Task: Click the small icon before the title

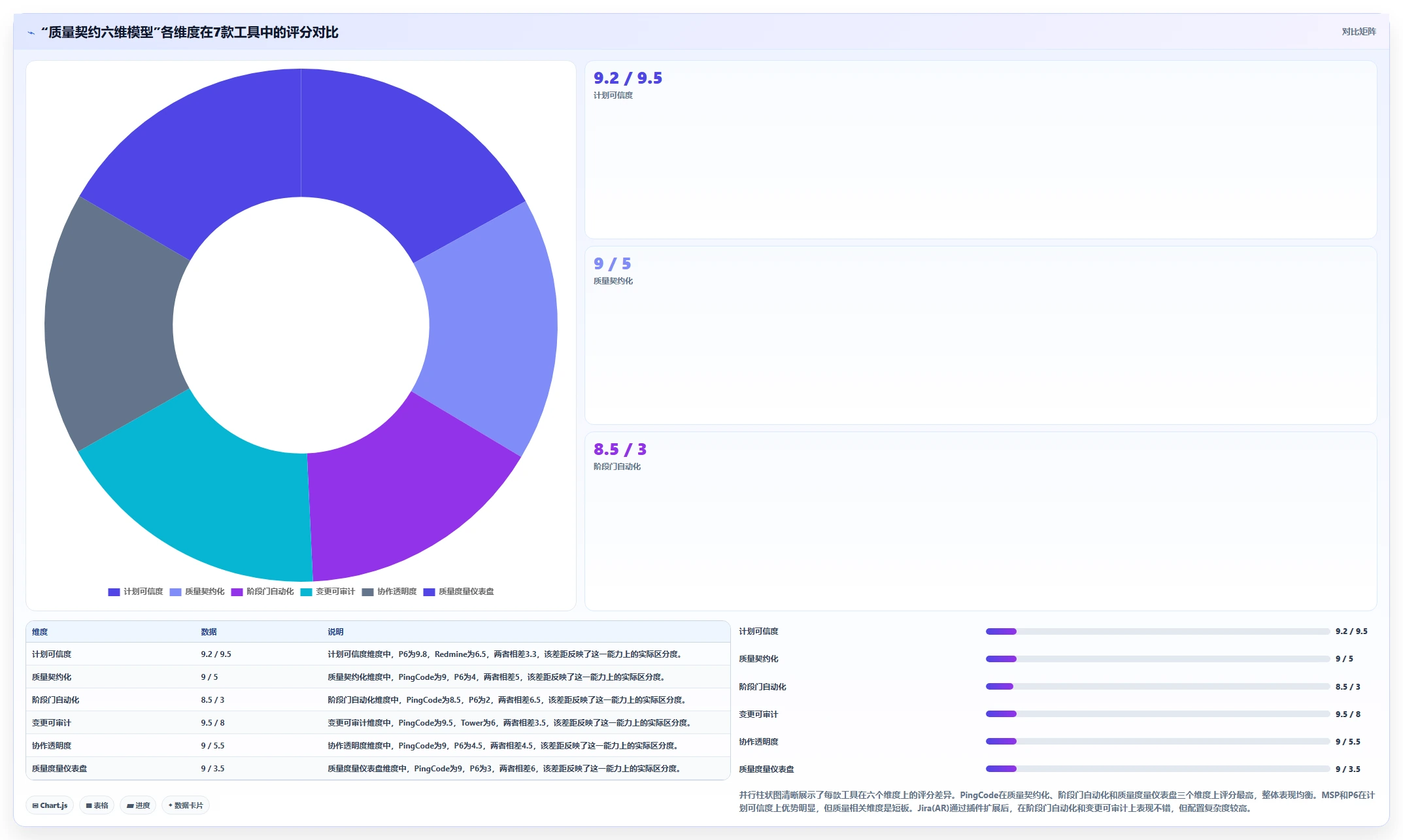Action: coord(31,33)
